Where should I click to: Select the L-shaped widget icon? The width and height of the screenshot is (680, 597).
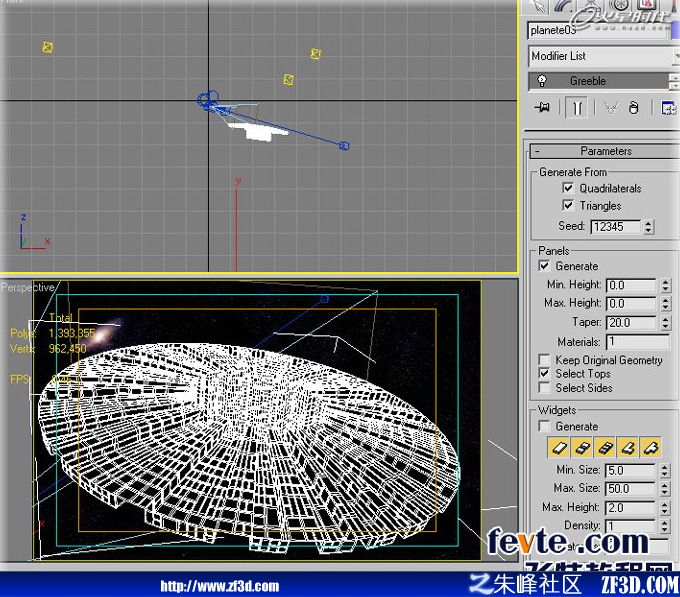click(628, 447)
